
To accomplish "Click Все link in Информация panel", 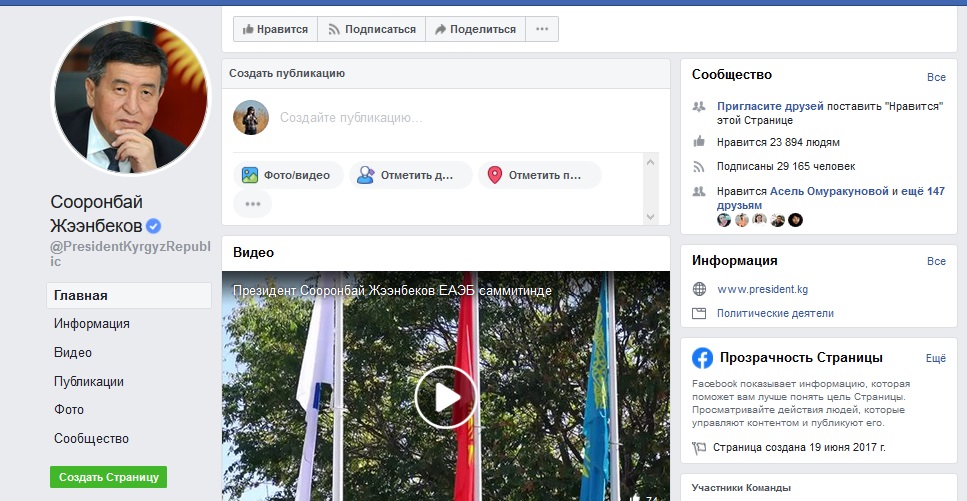I will coord(936,261).
